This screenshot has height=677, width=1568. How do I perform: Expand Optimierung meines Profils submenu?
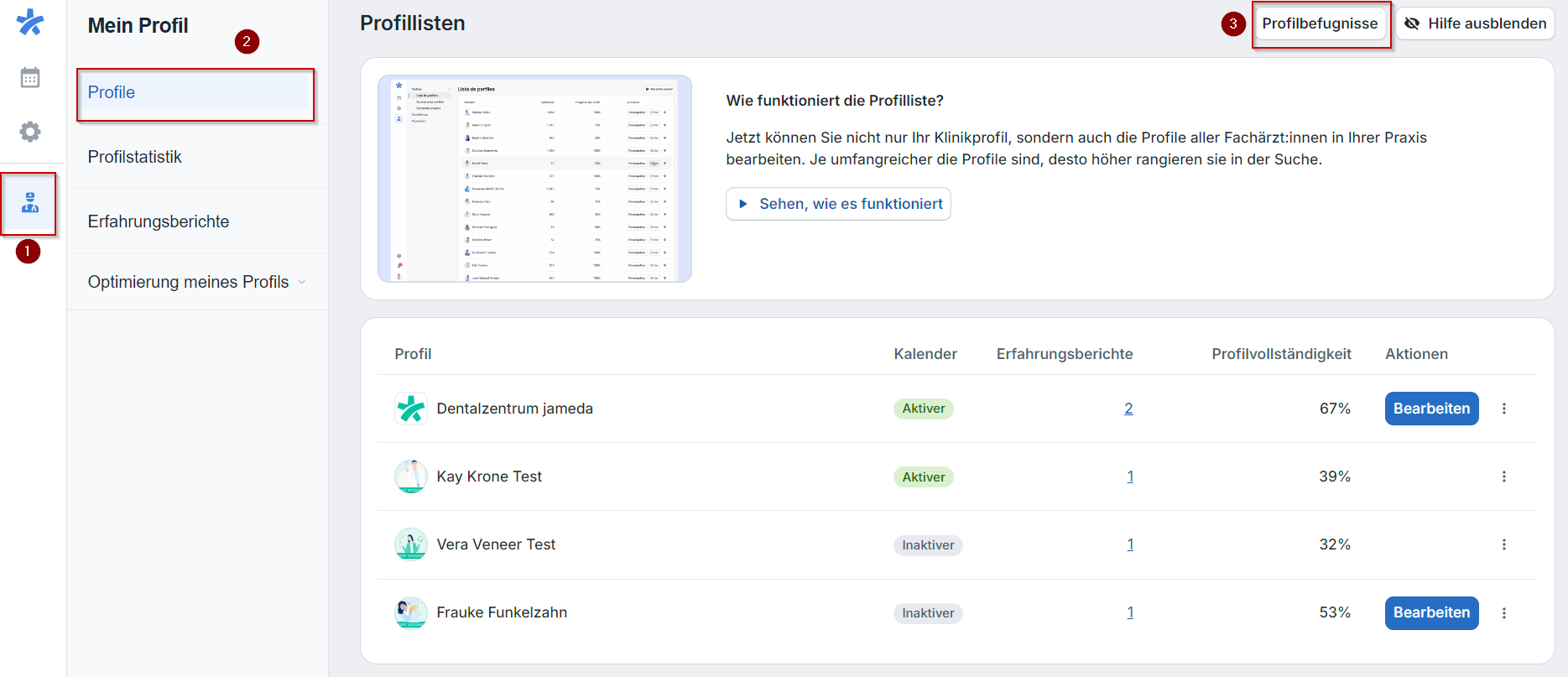[x=196, y=282]
